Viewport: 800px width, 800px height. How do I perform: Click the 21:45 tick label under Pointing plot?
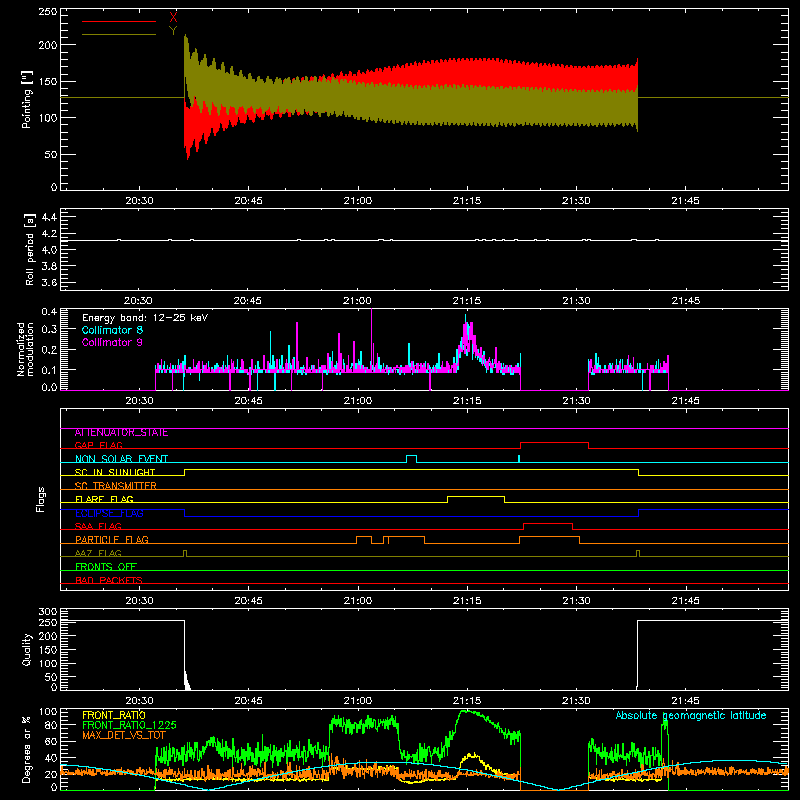[x=685, y=201]
